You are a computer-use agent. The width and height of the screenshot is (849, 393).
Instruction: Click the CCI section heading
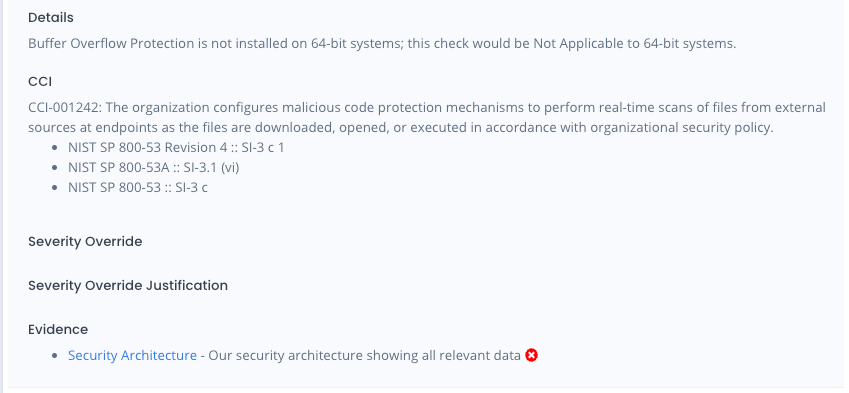click(x=40, y=82)
